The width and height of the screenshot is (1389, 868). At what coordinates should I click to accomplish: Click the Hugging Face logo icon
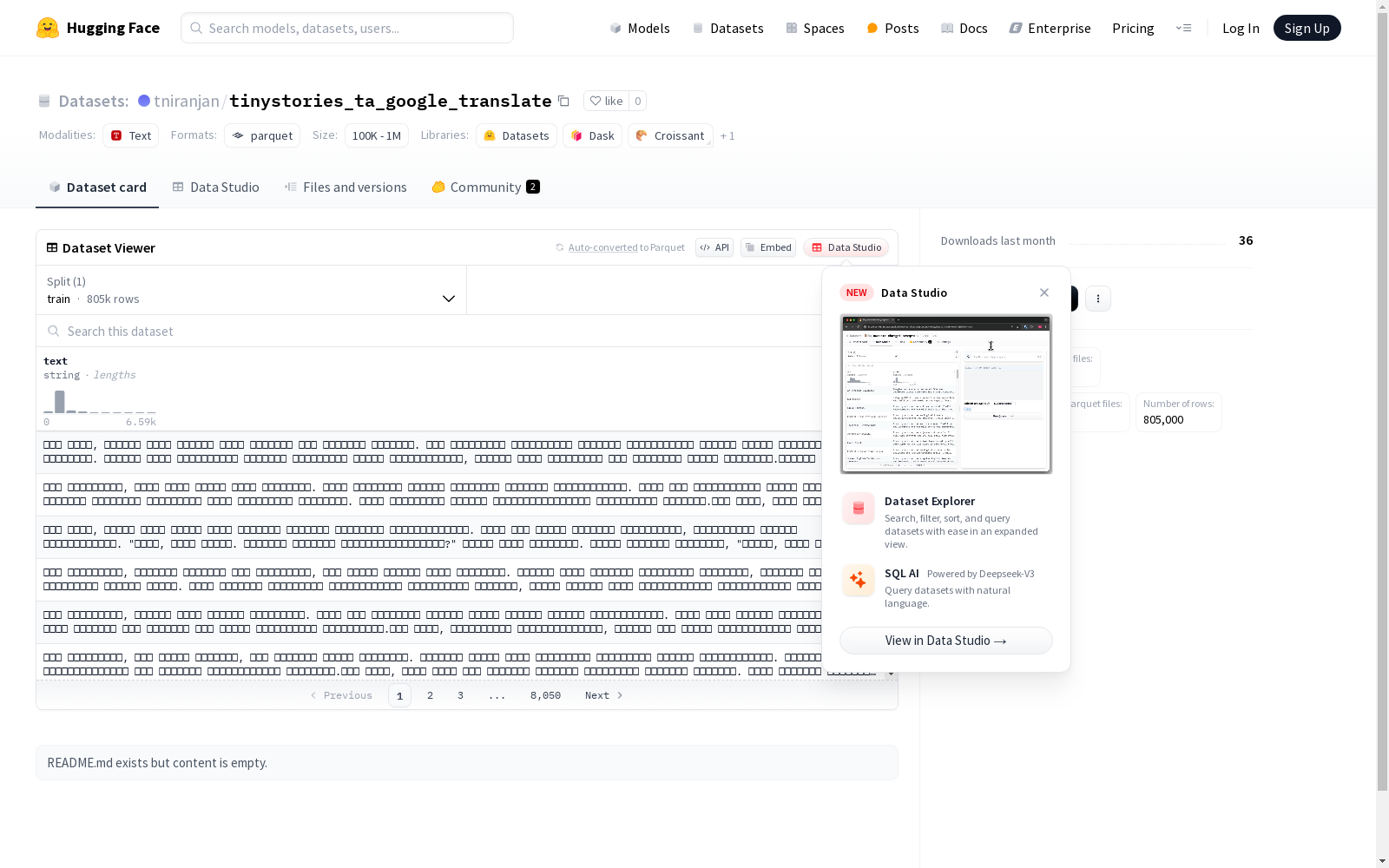click(x=48, y=28)
